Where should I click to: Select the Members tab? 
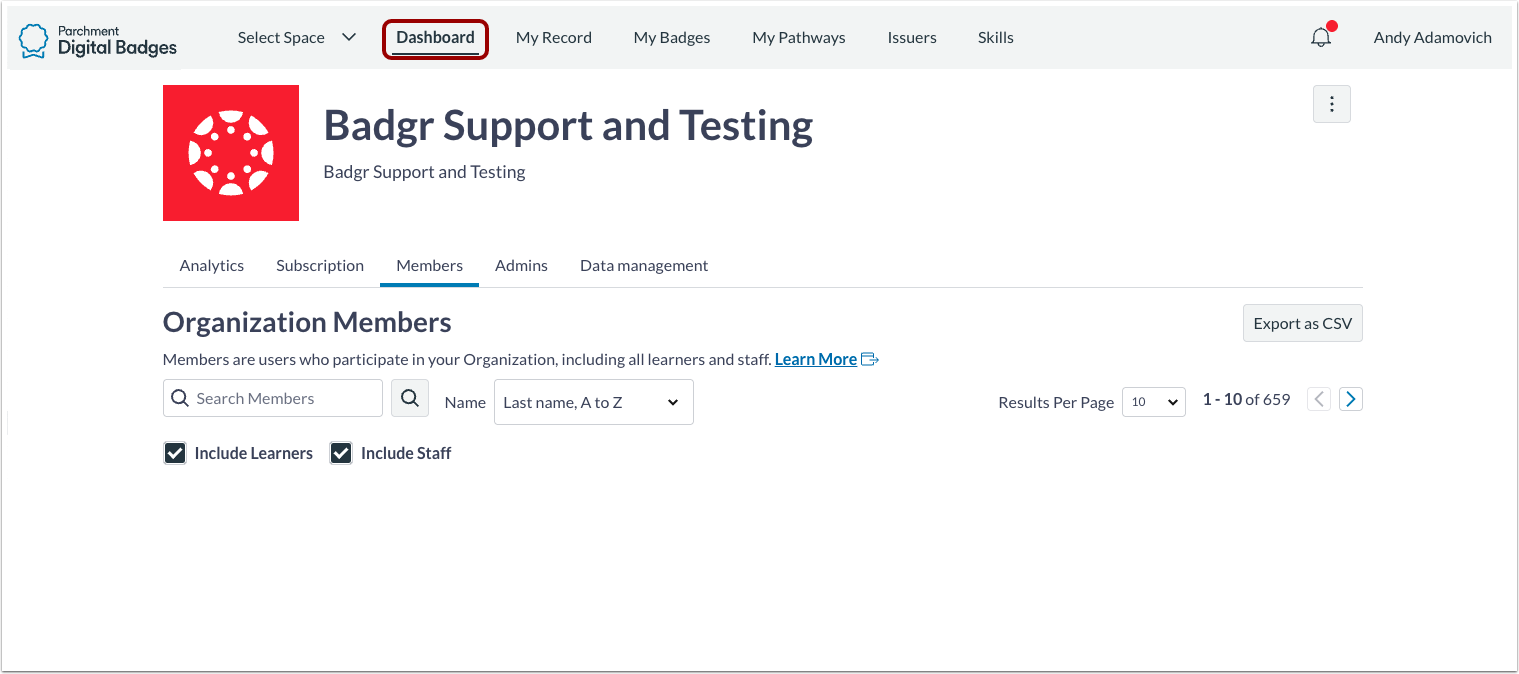tap(429, 265)
